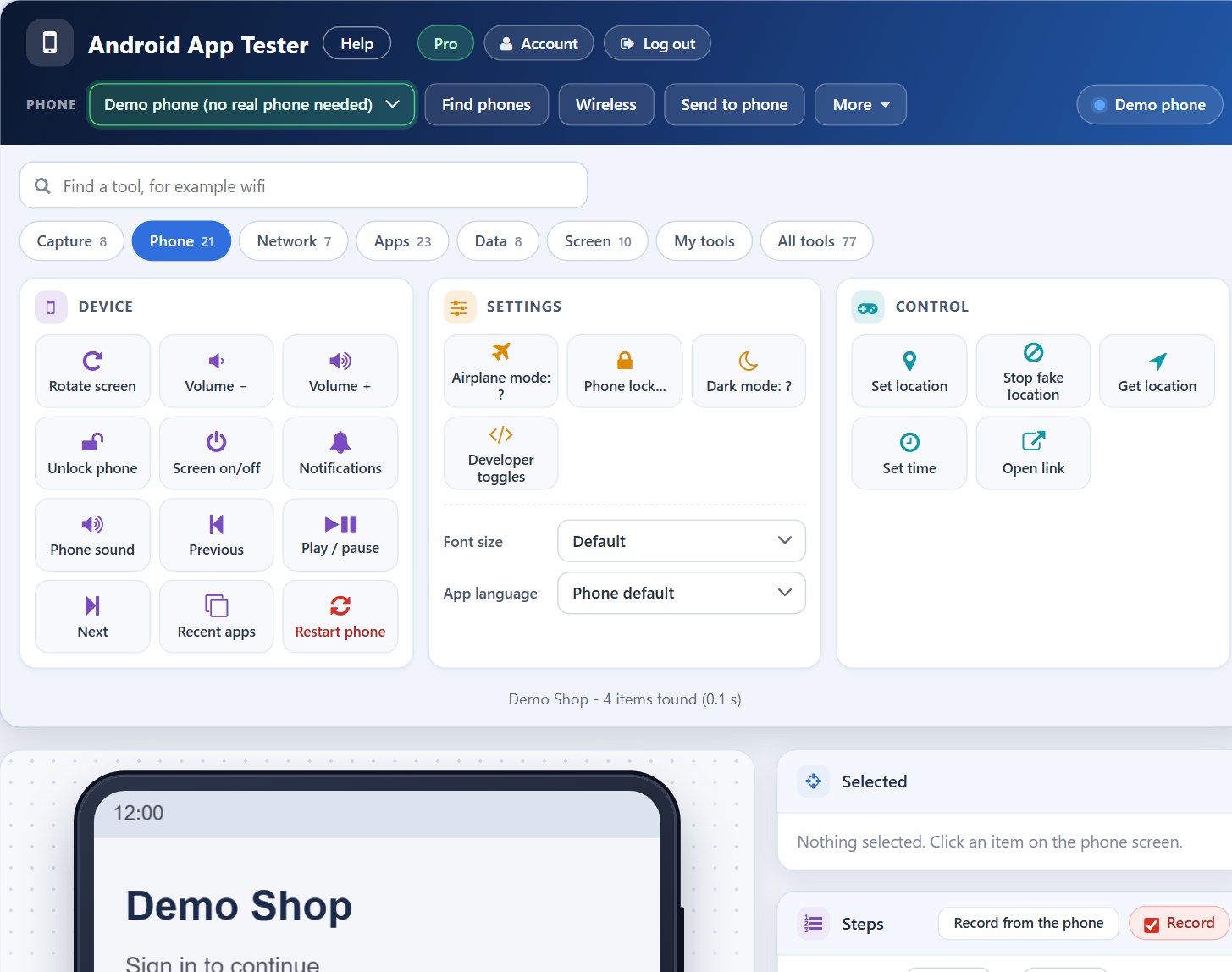
Task: Open the Set time clock tool
Action: coord(909,453)
